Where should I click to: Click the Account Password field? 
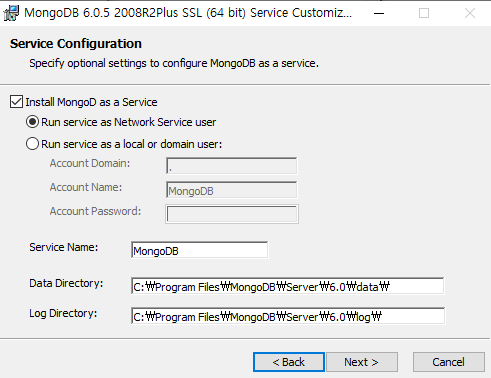point(232,214)
